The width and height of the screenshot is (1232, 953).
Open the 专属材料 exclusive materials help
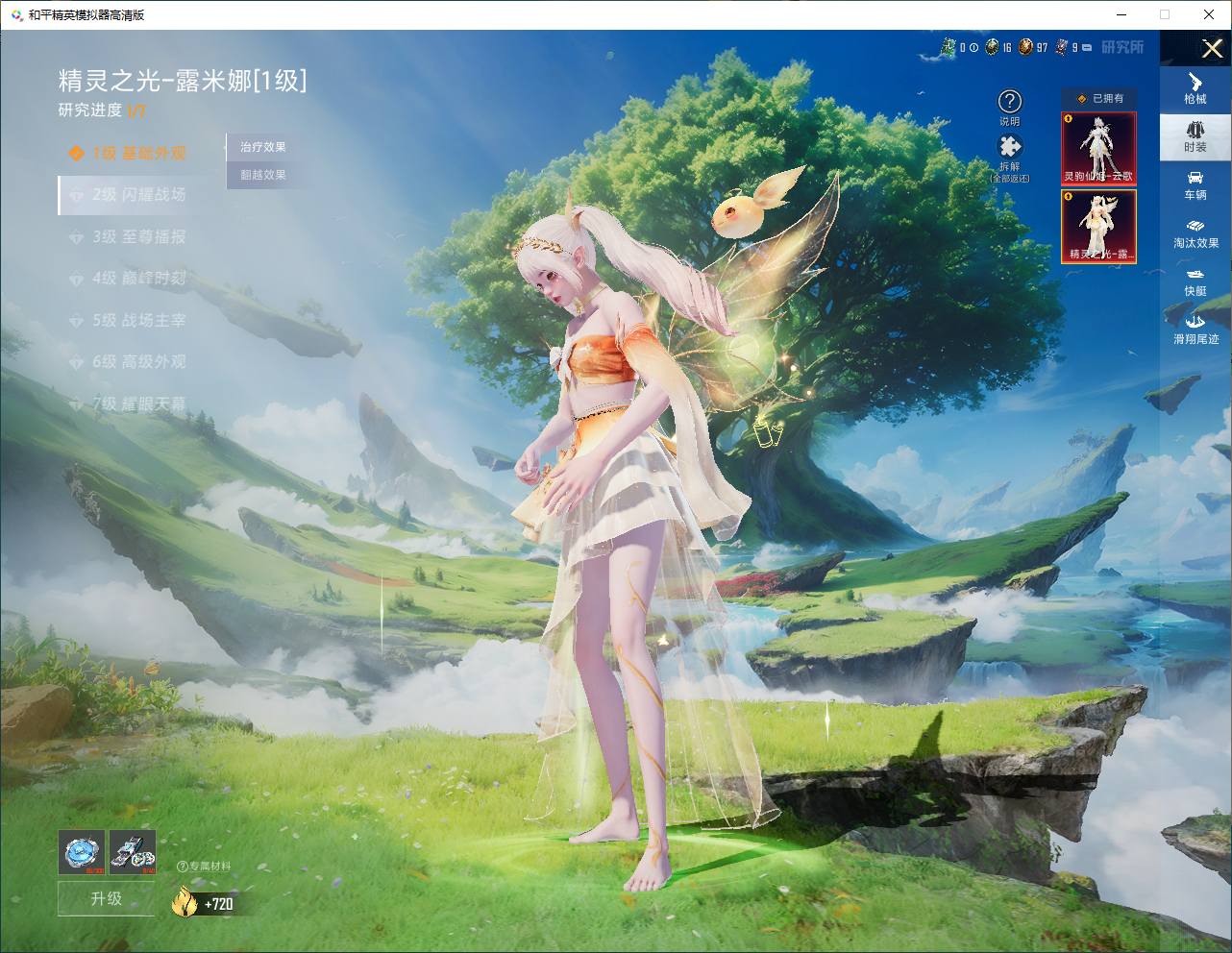pyautogui.click(x=205, y=866)
